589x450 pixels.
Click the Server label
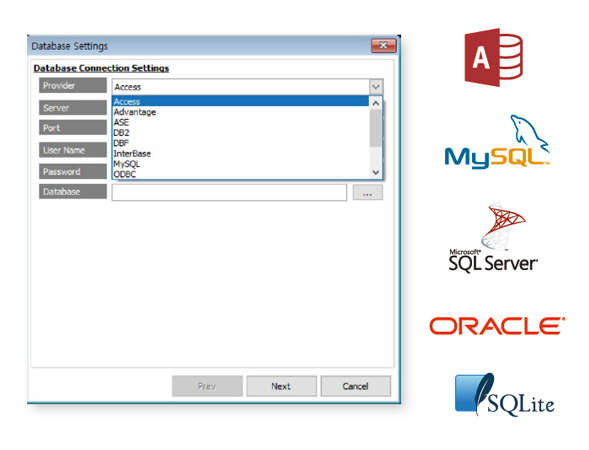click(73, 108)
